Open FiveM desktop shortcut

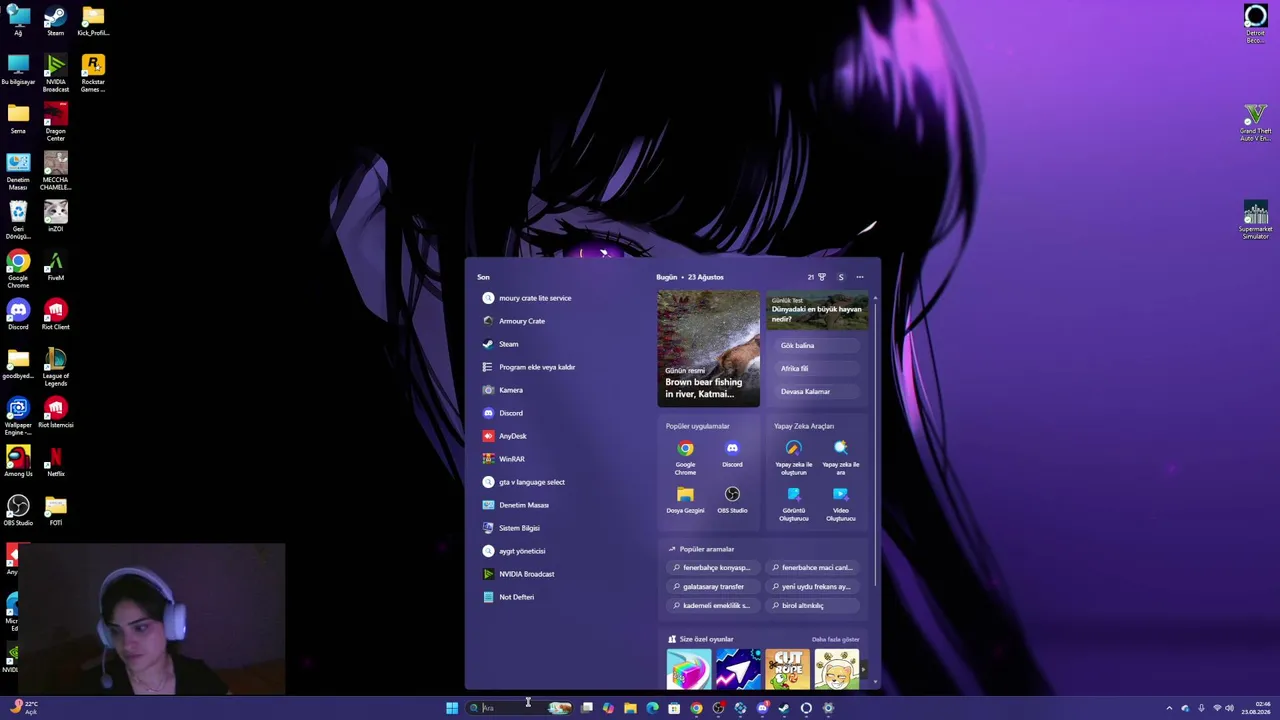(x=55, y=266)
